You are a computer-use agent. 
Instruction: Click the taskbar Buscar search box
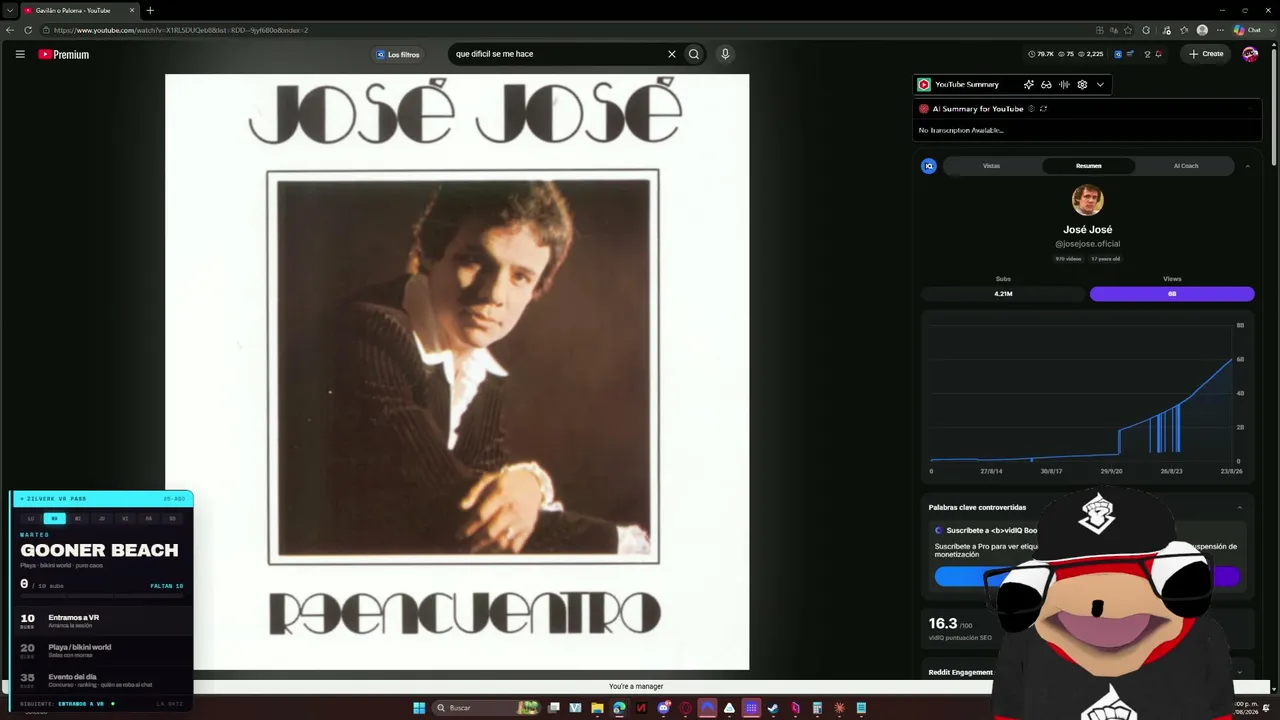tap(486, 708)
